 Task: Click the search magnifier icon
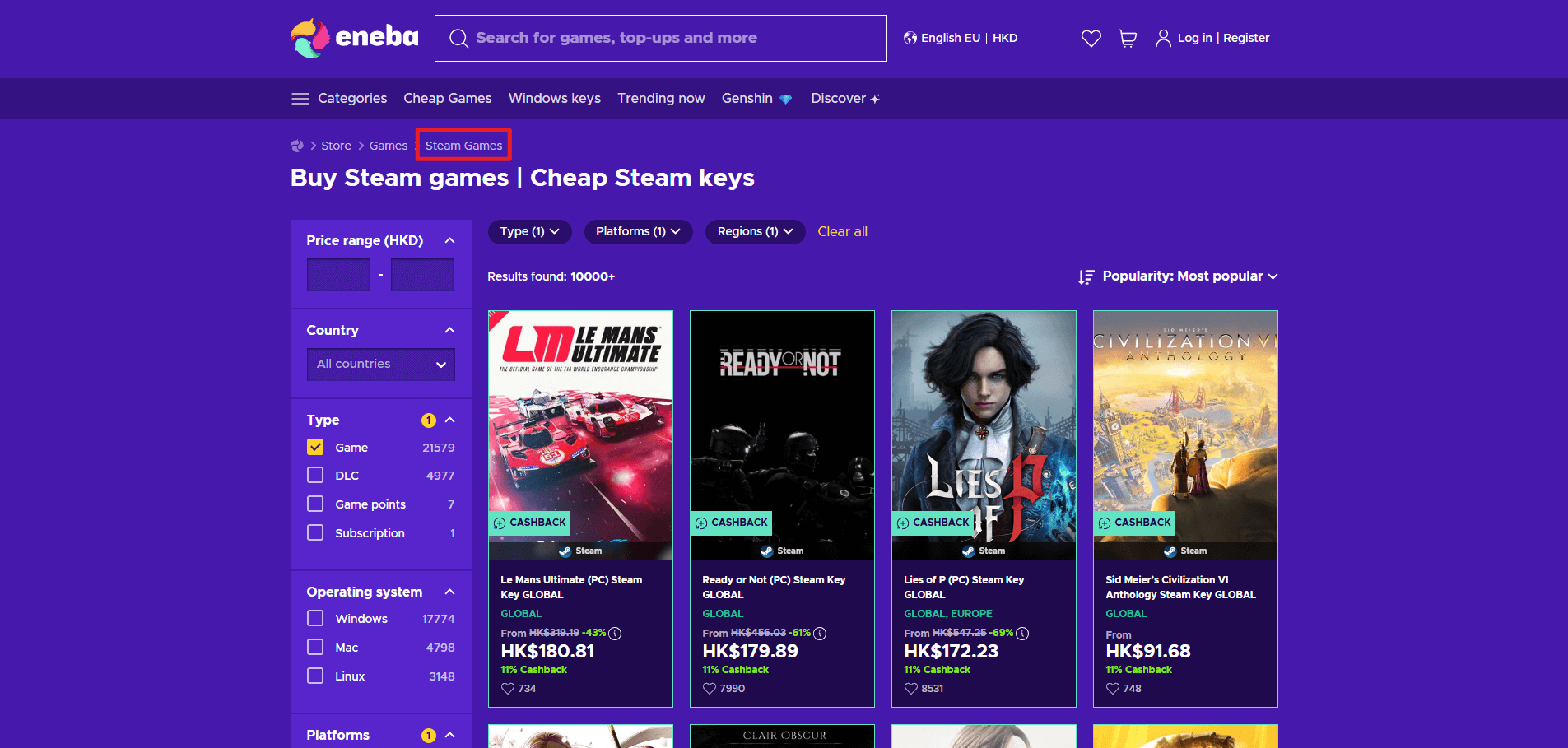pyautogui.click(x=458, y=39)
